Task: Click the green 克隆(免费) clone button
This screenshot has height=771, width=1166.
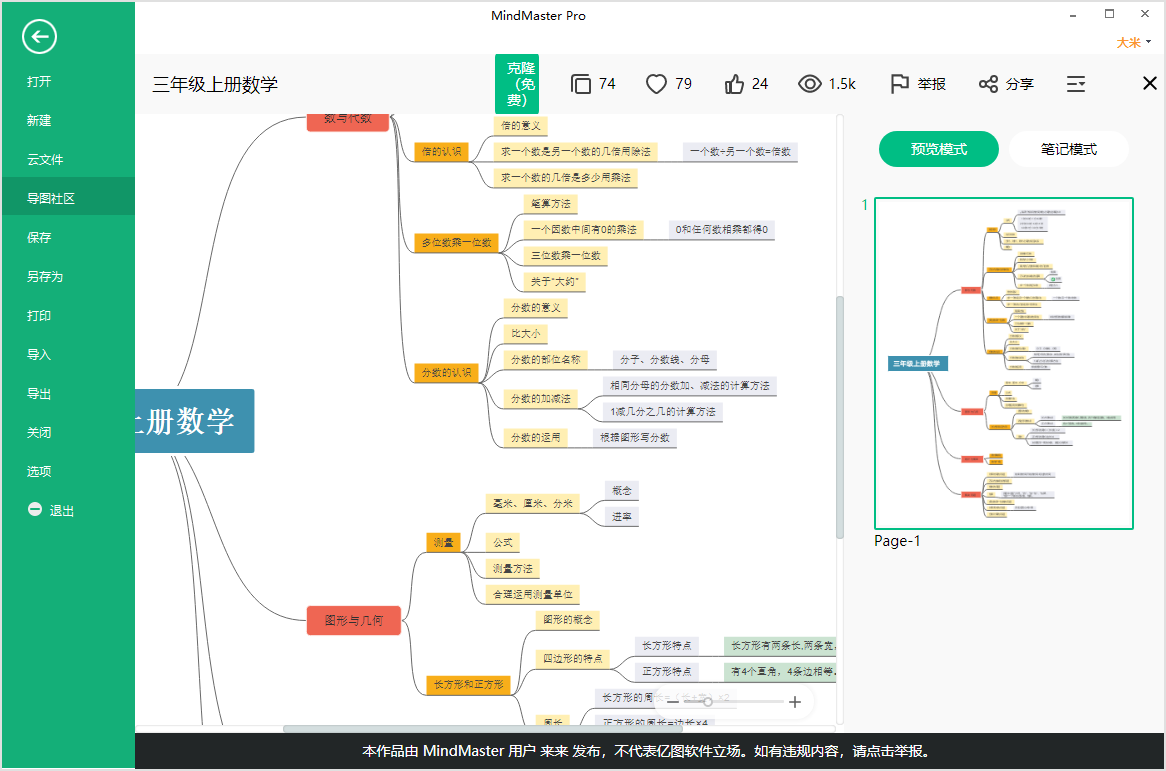Action: 517,84
